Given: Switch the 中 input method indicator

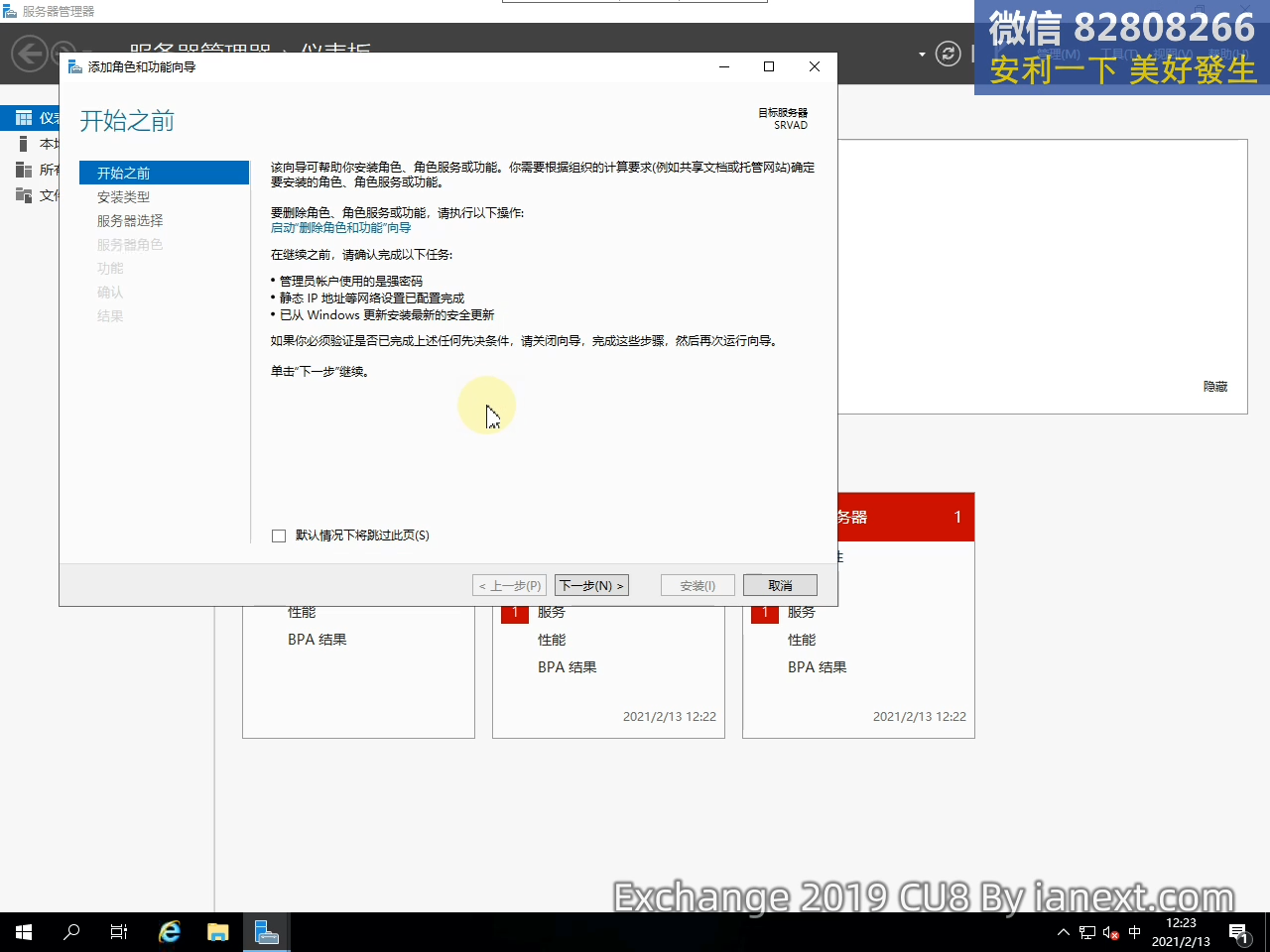Looking at the screenshot, I should point(1135,932).
